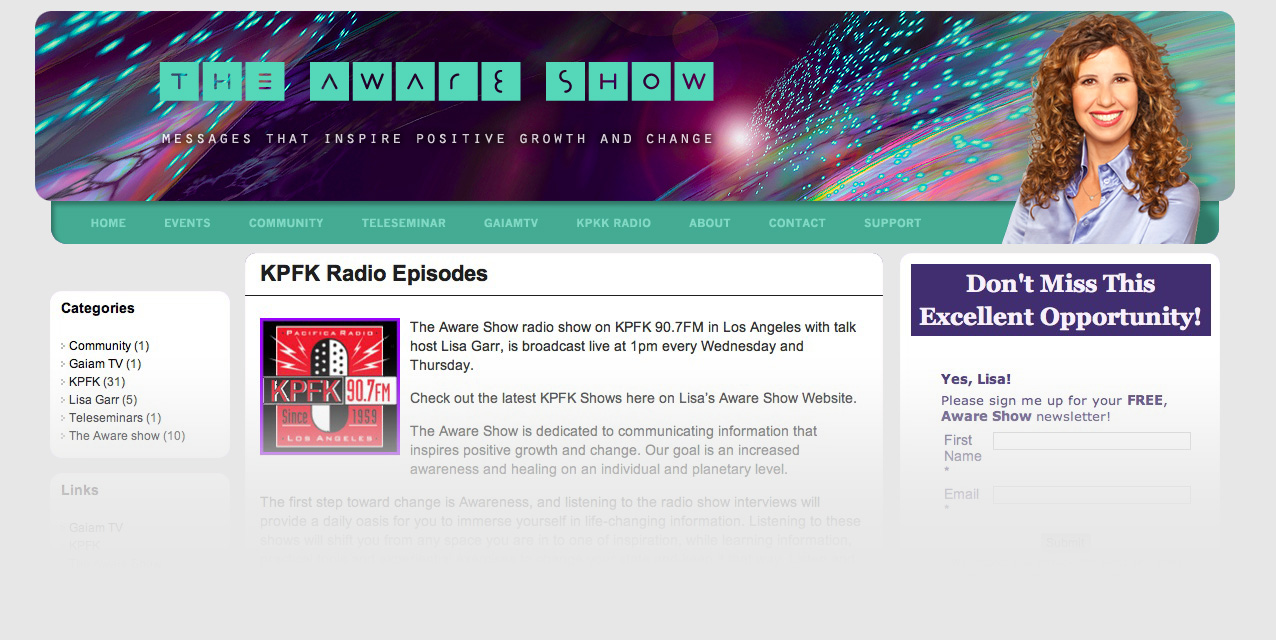Go to the EVENTS page
Viewport: 1276px width, 640px height.
pos(187,223)
